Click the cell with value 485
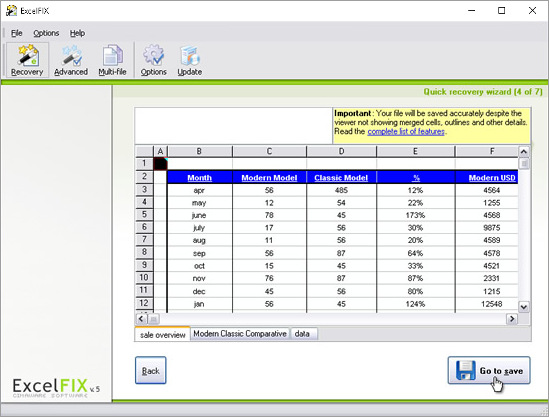 coord(341,190)
